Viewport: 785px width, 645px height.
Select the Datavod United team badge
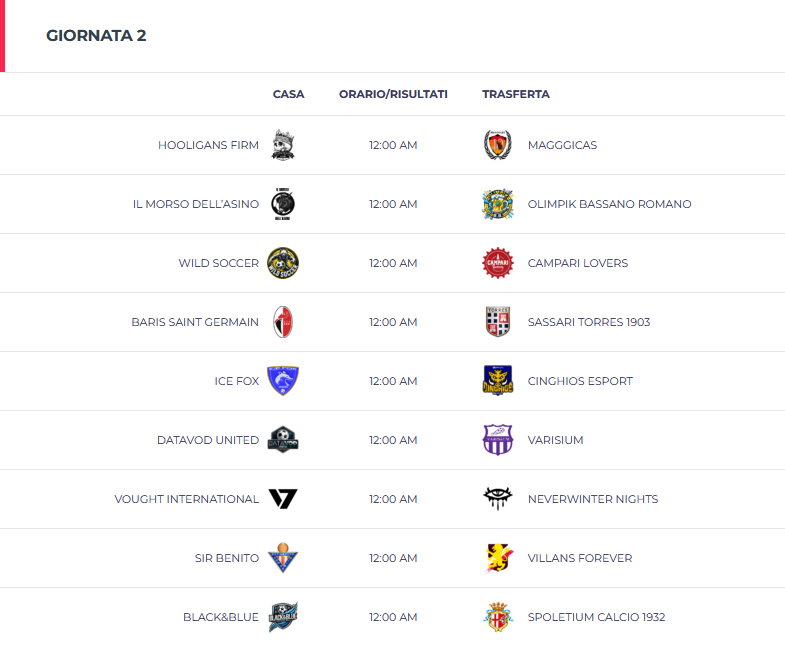tap(283, 440)
